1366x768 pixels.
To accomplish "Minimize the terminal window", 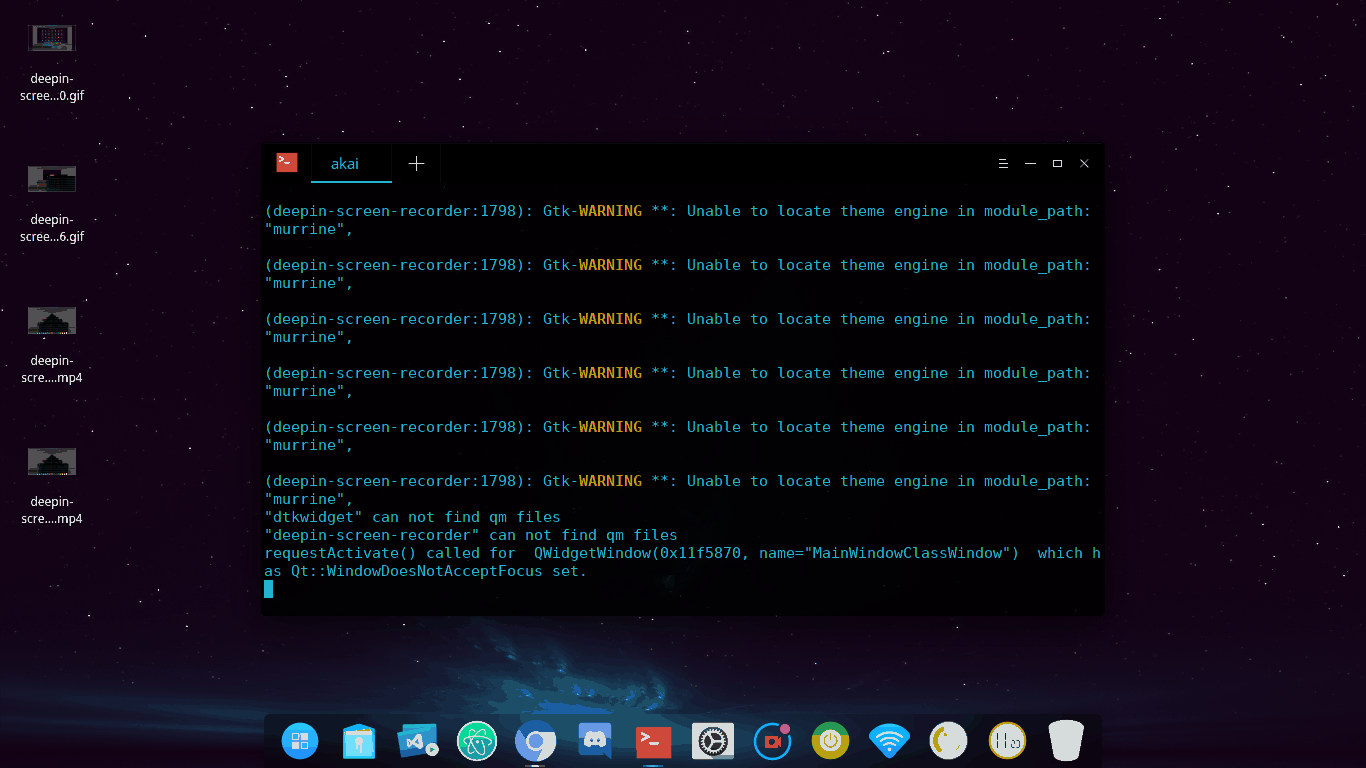I will [x=1030, y=163].
